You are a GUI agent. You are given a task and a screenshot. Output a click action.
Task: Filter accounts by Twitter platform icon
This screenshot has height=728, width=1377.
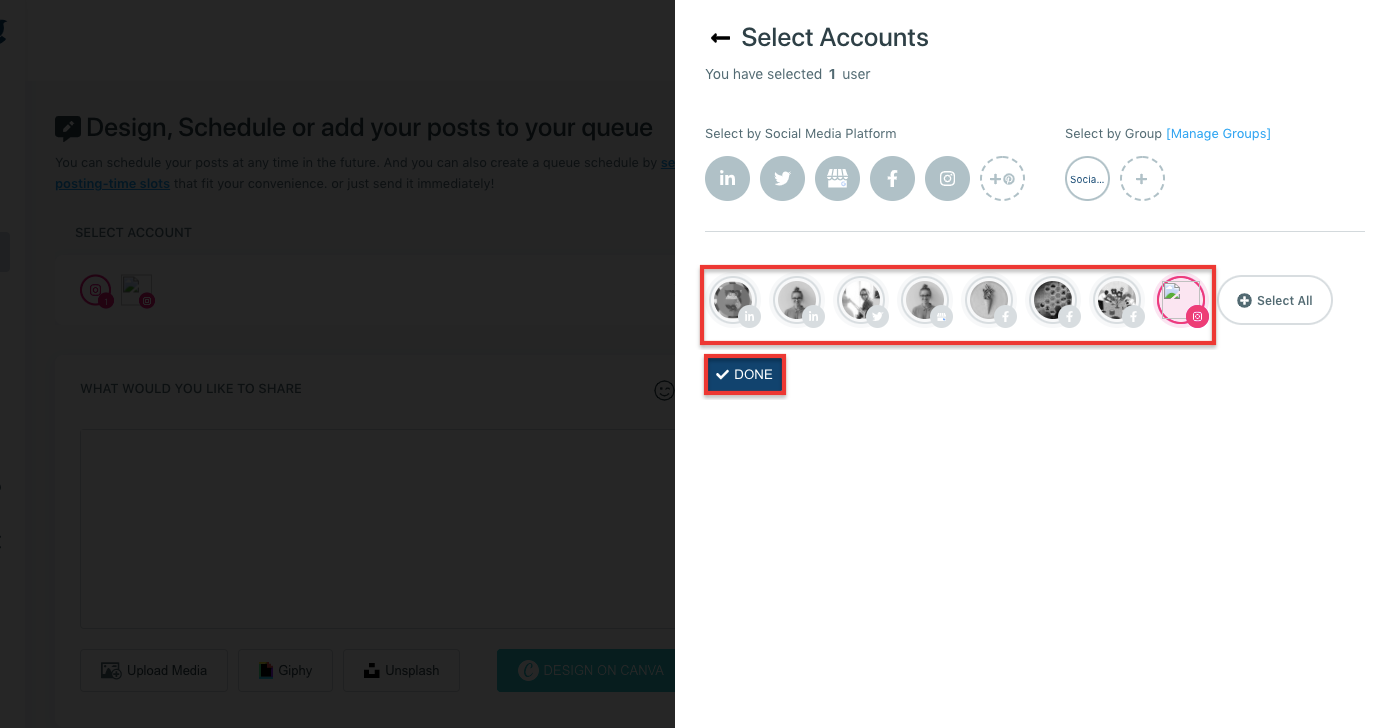click(x=782, y=178)
